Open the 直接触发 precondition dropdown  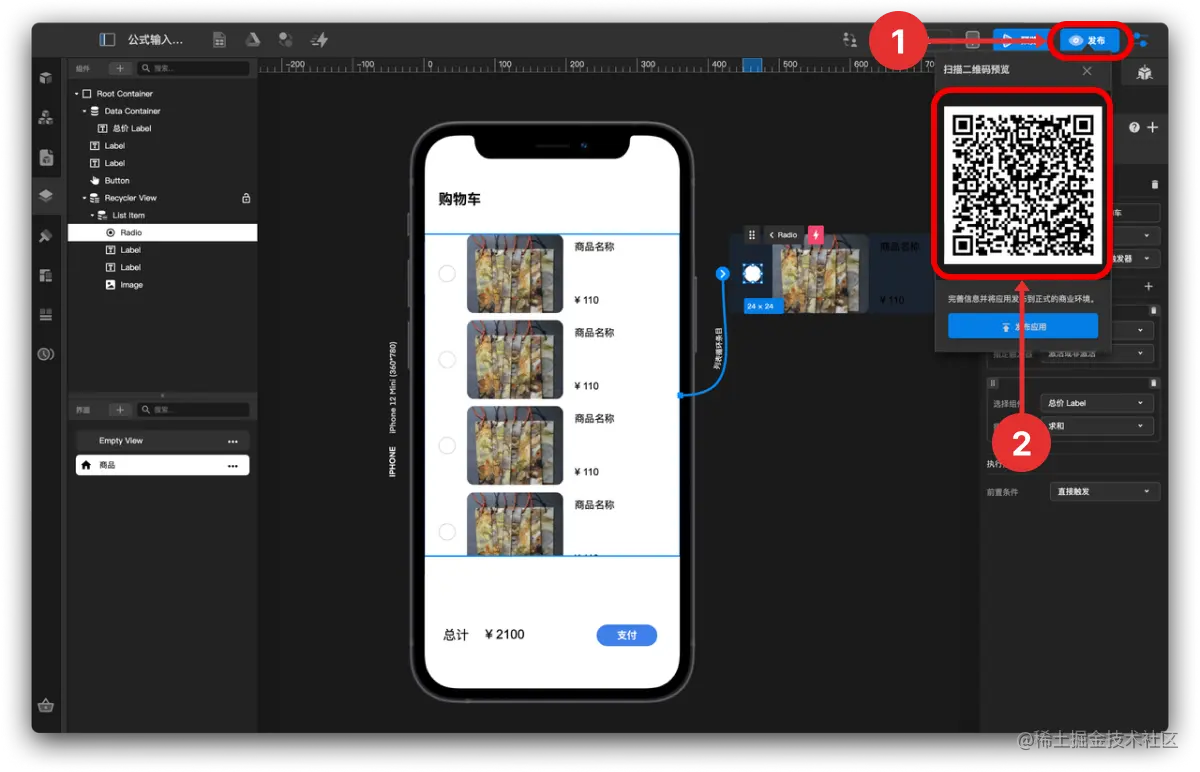(1106, 492)
